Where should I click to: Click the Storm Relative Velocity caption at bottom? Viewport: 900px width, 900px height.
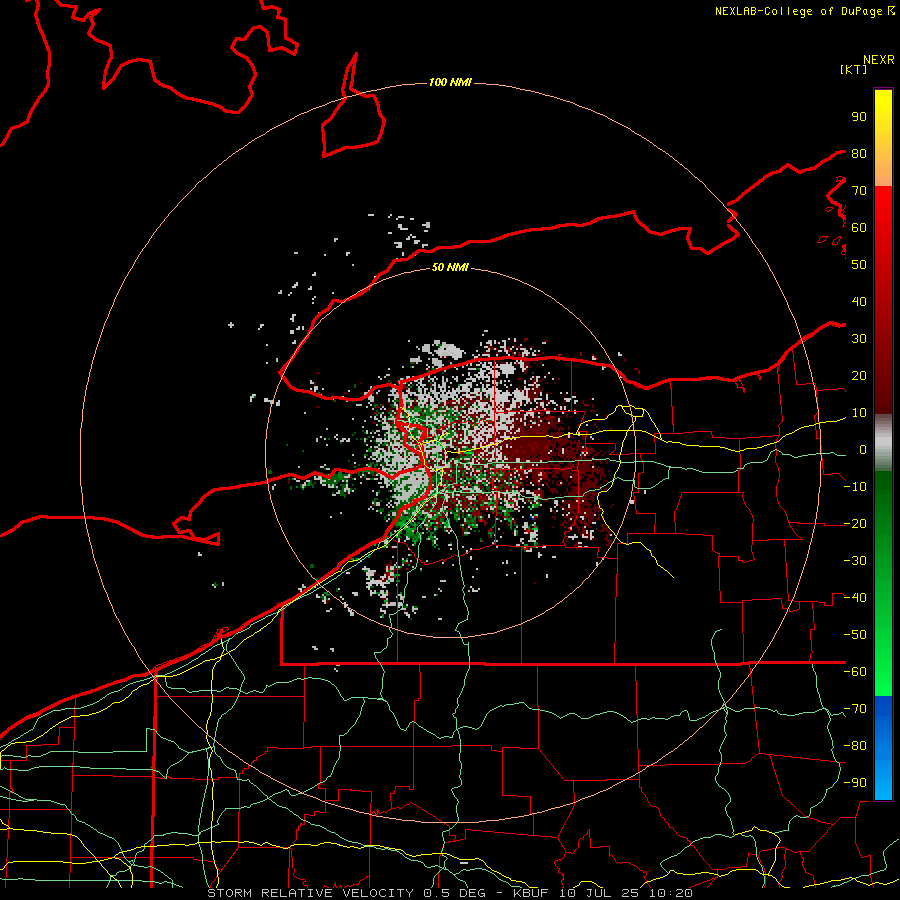[x=450, y=893]
